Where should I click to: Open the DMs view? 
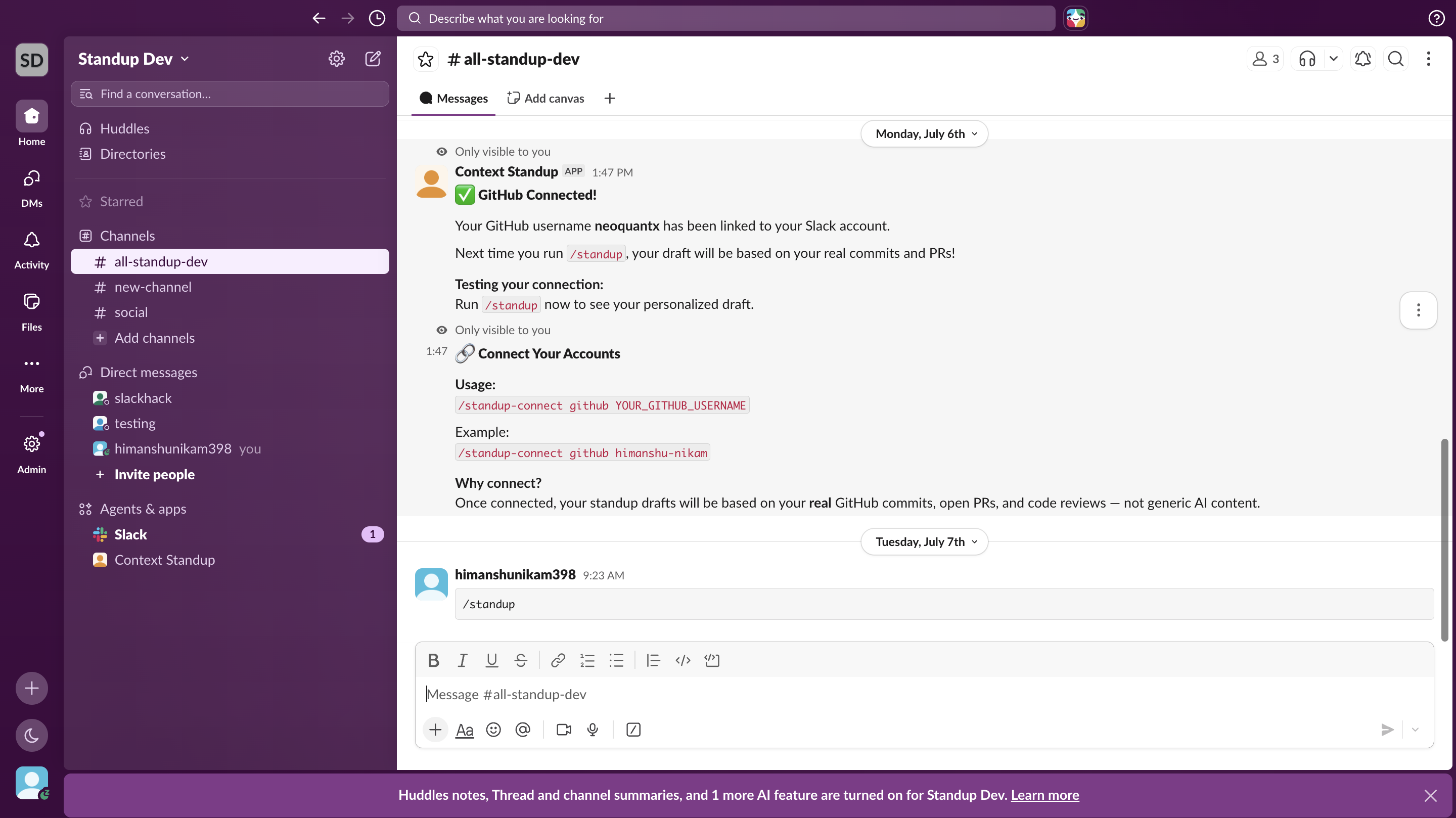coord(32,188)
